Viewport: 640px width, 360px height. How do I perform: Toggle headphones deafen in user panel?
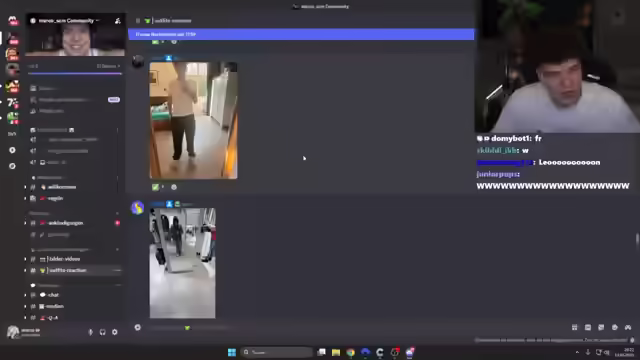pyautogui.click(x=102, y=332)
